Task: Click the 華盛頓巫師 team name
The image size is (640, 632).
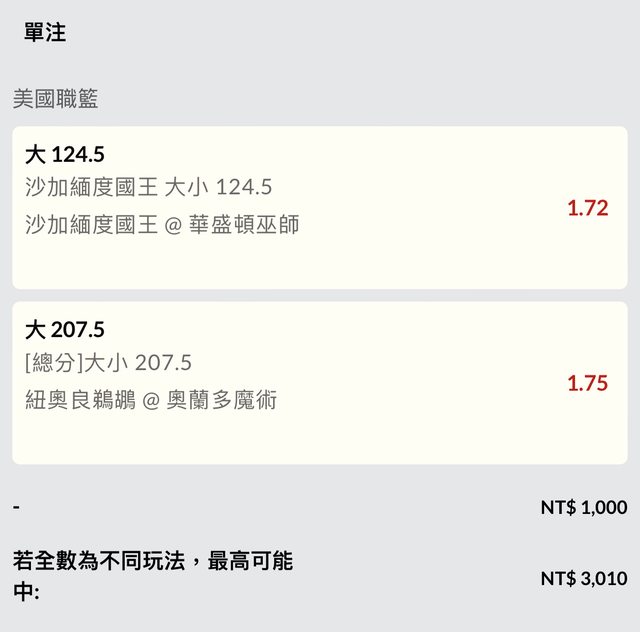Action: [244, 225]
